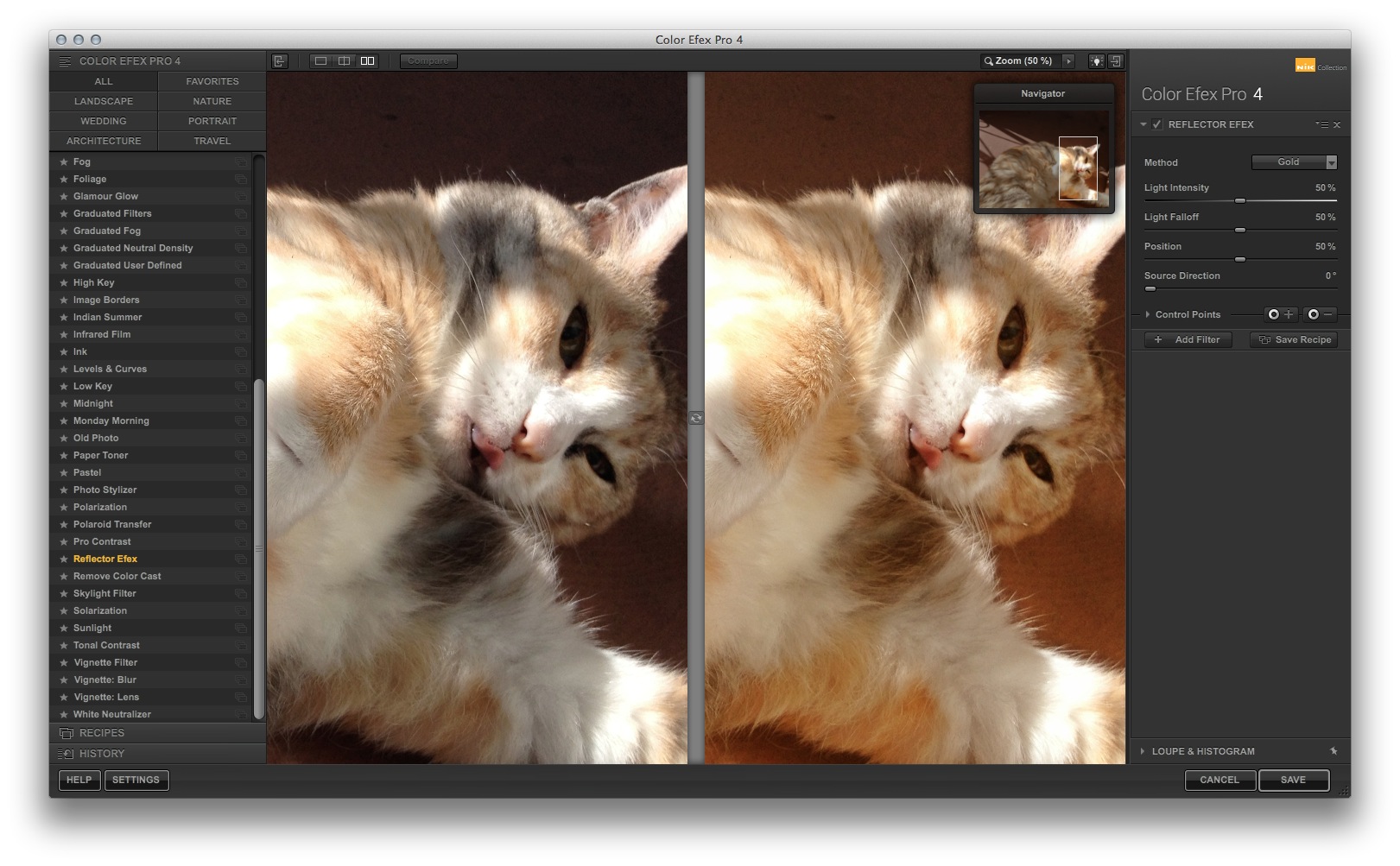Click the stack icon on Pro Contrast row
This screenshot has width=1400, height=866.
(x=241, y=541)
